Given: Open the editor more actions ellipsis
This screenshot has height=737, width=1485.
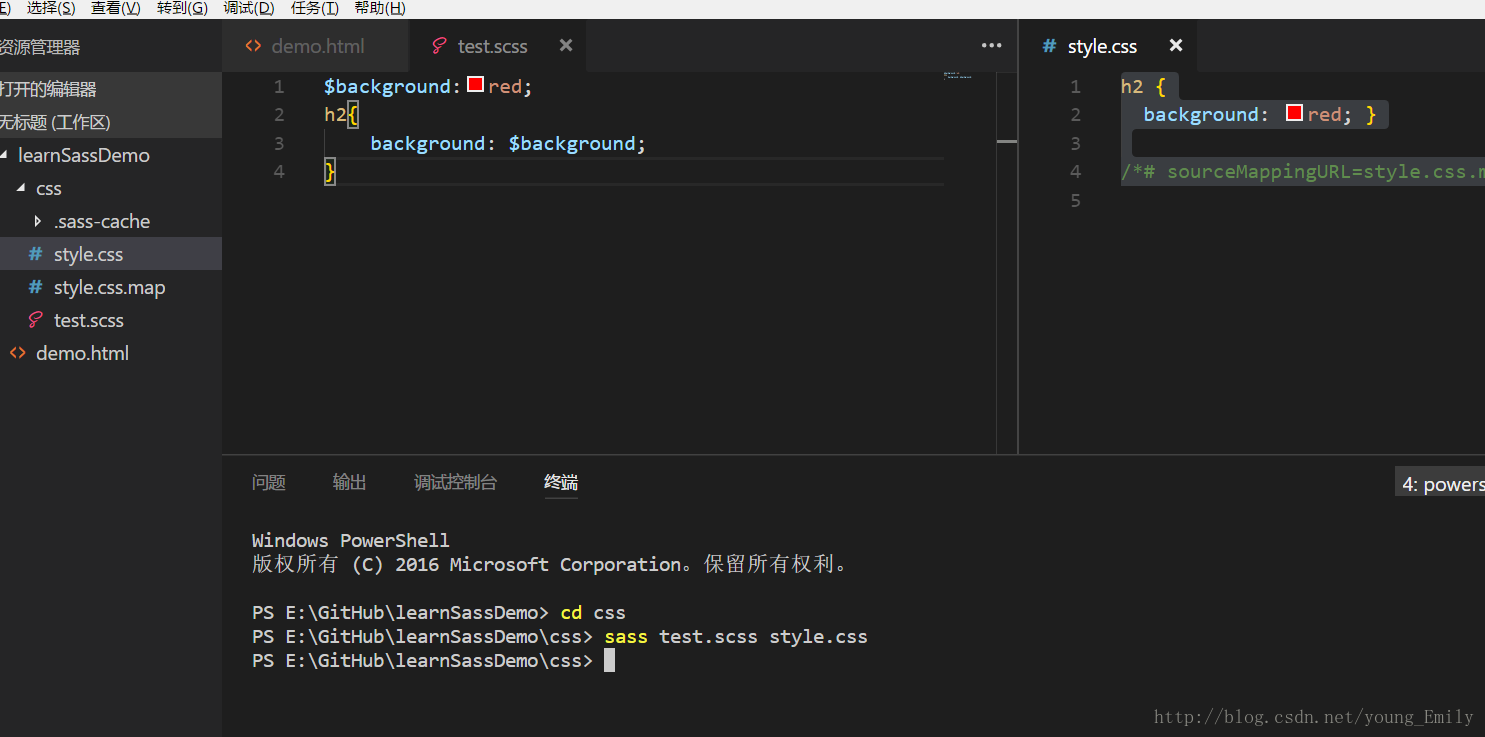Looking at the screenshot, I should click(x=991, y=45).
